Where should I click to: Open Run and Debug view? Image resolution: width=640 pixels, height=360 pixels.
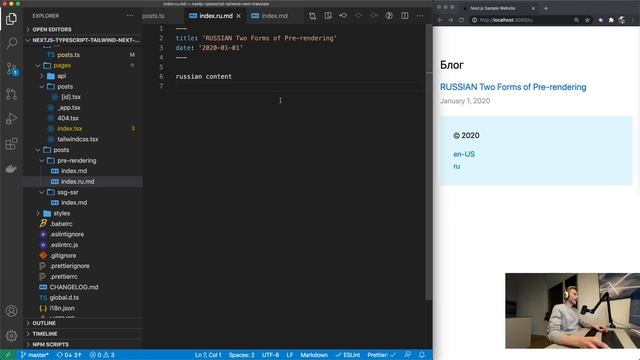pos(11,119)
